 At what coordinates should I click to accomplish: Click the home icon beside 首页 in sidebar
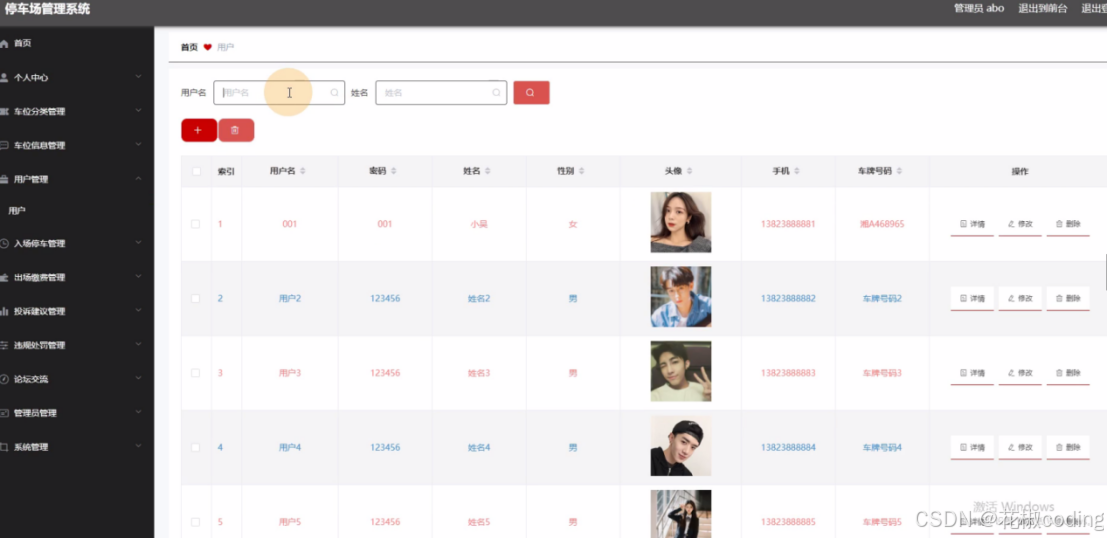pyautogui.click(x=4, y=44)
